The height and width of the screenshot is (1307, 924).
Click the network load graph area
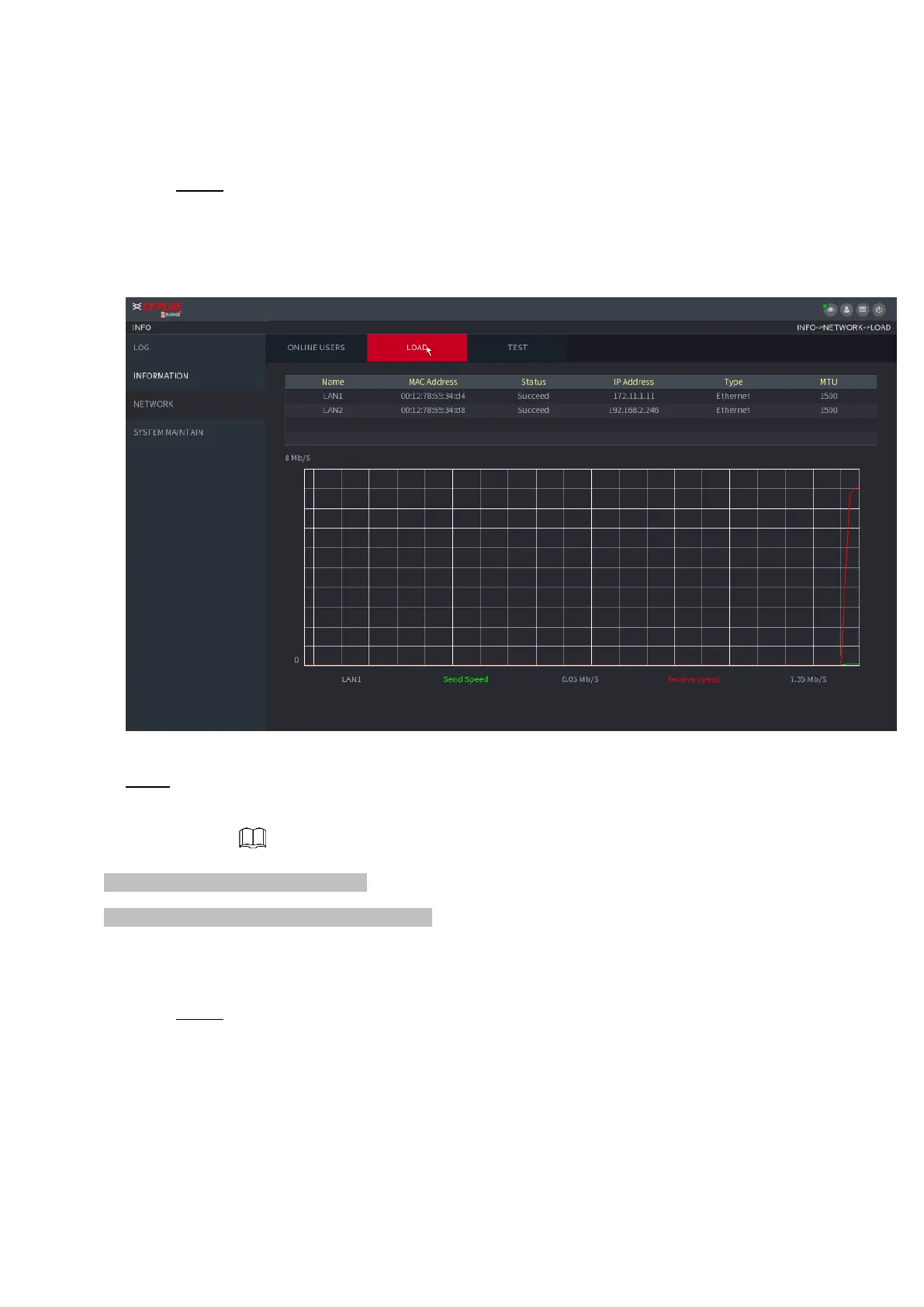coord(582,567)
